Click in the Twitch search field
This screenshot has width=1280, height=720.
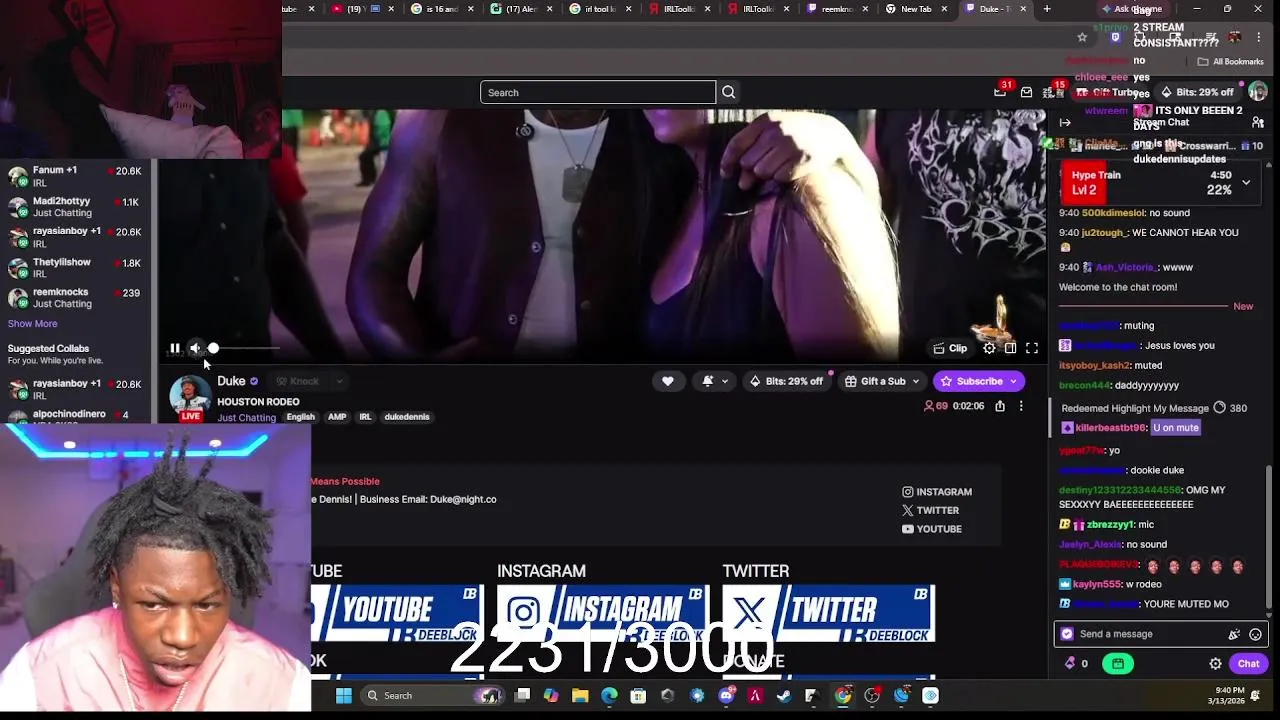click(x=598, y=92)
